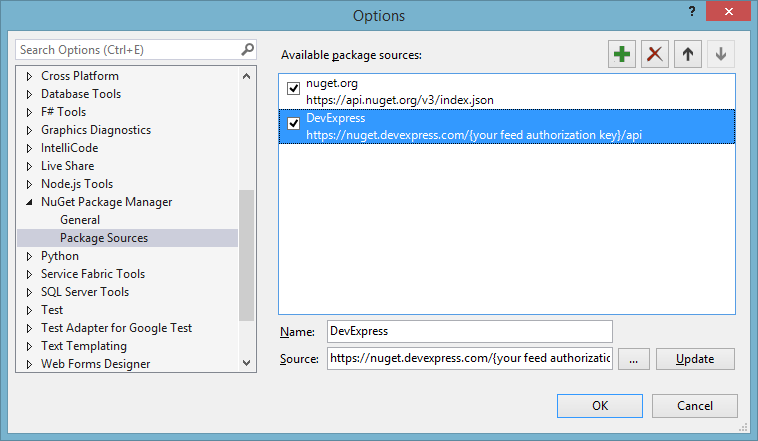The image size is (758, 441).
Task: Expand the IntelliCode node
Action: point(29,148)
